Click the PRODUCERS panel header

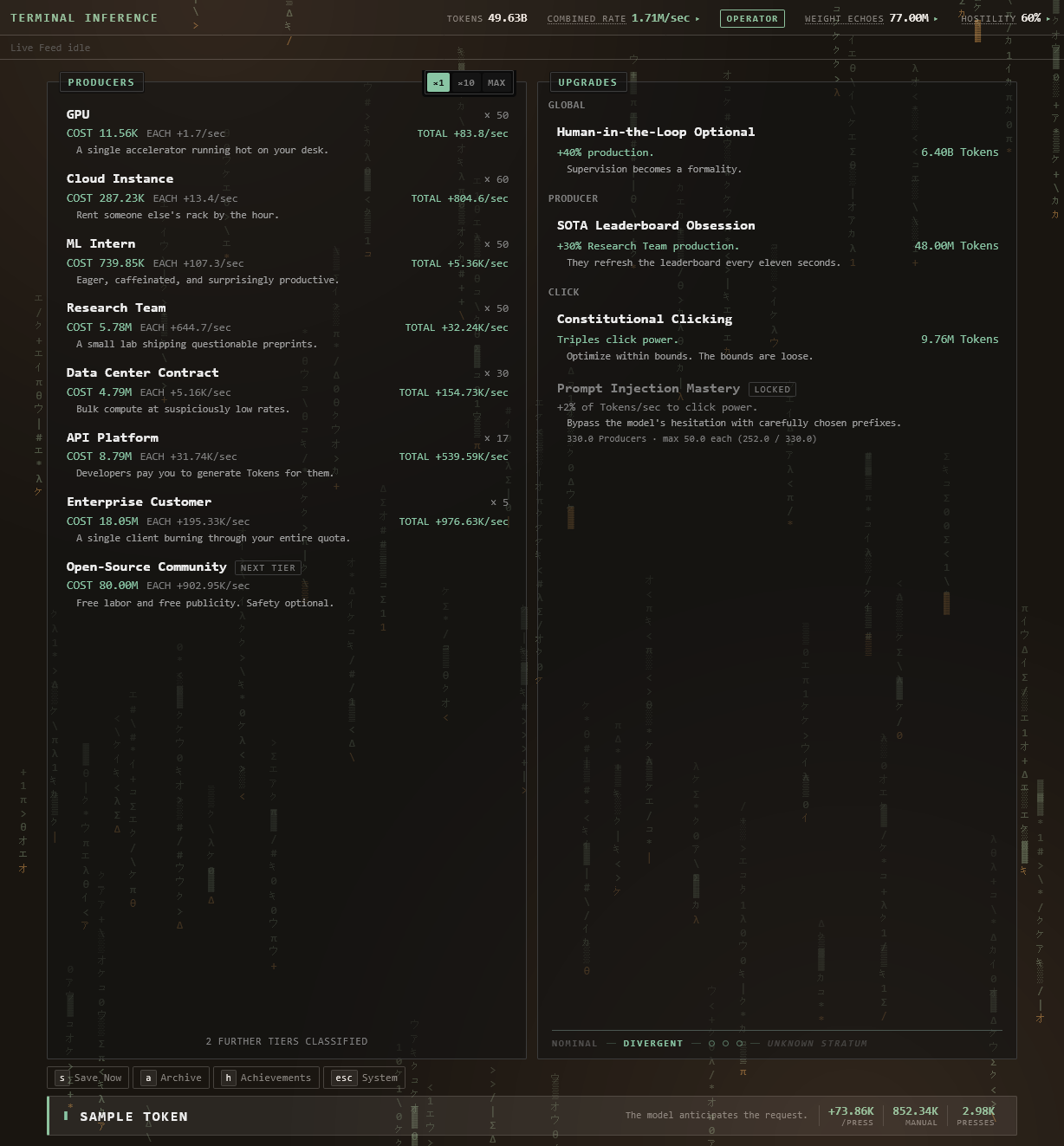tap(101, 82)
